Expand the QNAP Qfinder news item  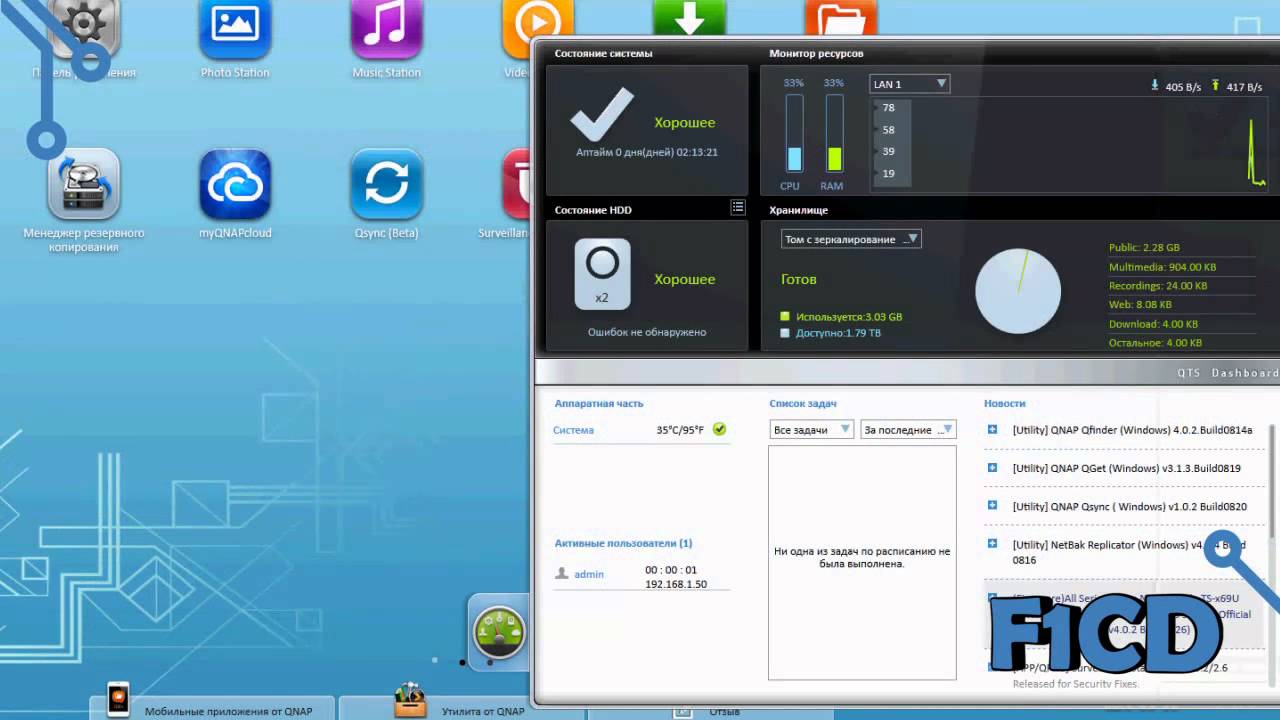[992, 429]
